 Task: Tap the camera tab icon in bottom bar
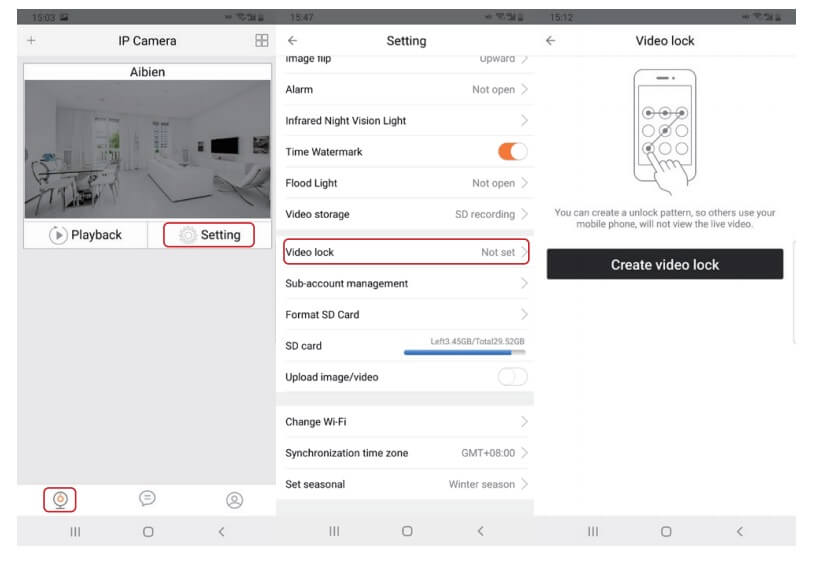click(60, 499)
